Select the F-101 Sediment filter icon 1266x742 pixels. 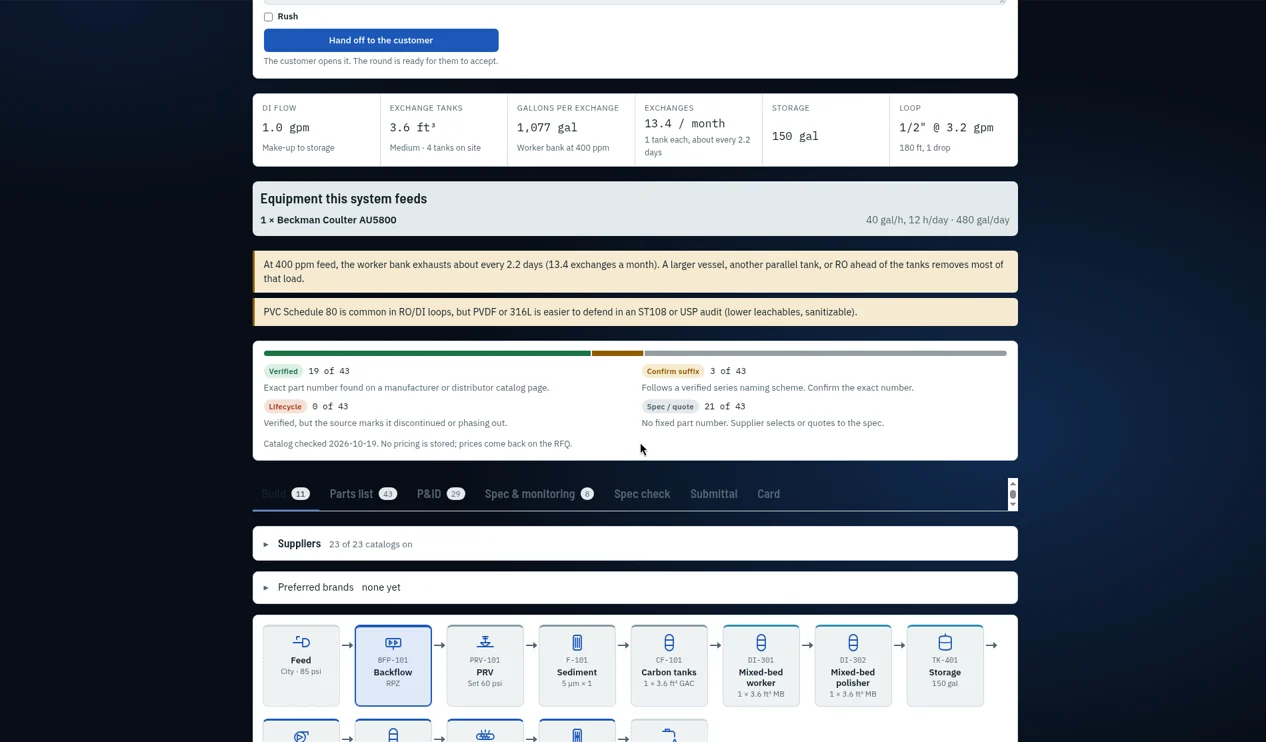click(x=577, y=642)
